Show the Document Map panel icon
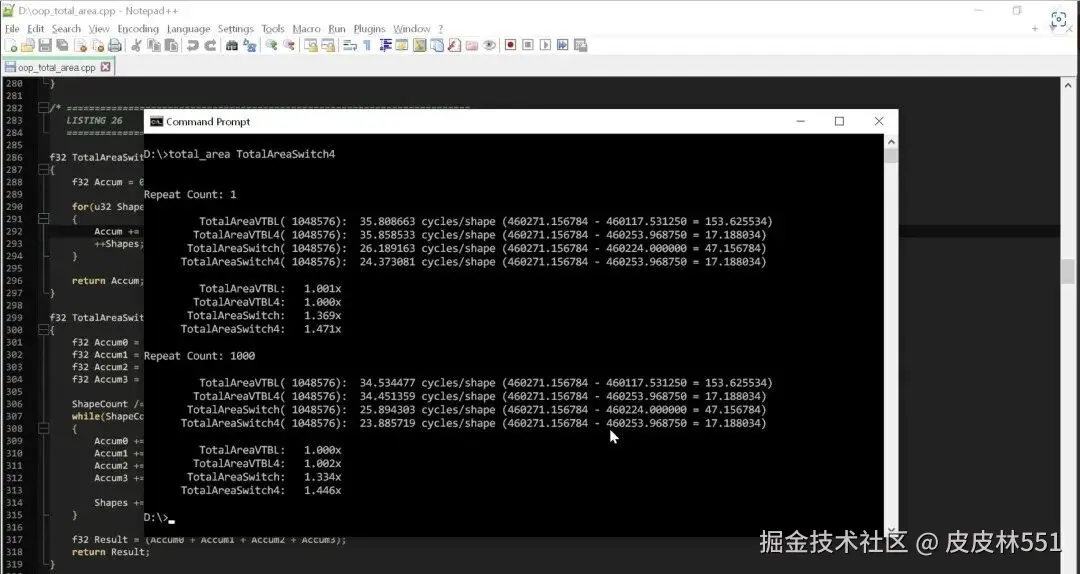The width and height of the screenshot is (1080, 574). 419,45
